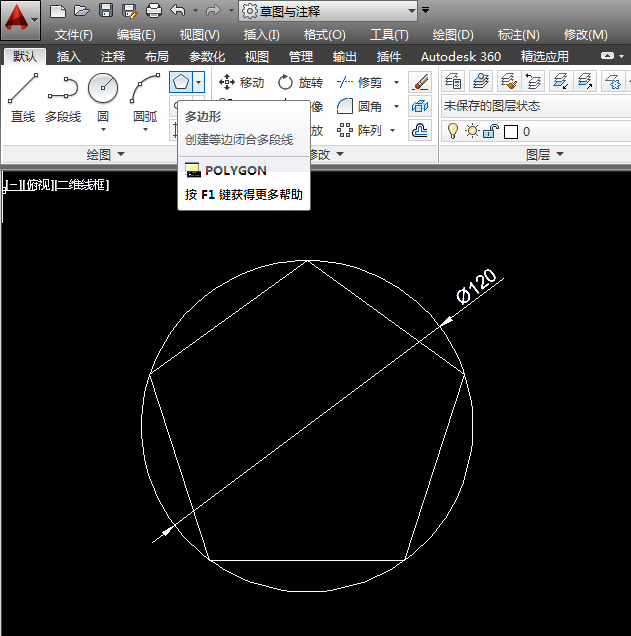The height and width of the screenshot is (636, 631).
Task: Click the Offset icon in Modify panel
Action: (x=420, y=130)
